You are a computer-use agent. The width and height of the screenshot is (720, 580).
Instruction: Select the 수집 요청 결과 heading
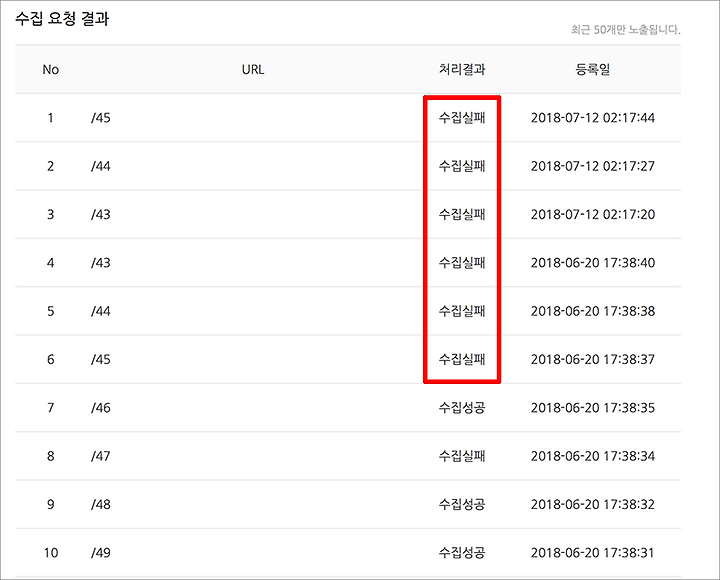[62, 19]
